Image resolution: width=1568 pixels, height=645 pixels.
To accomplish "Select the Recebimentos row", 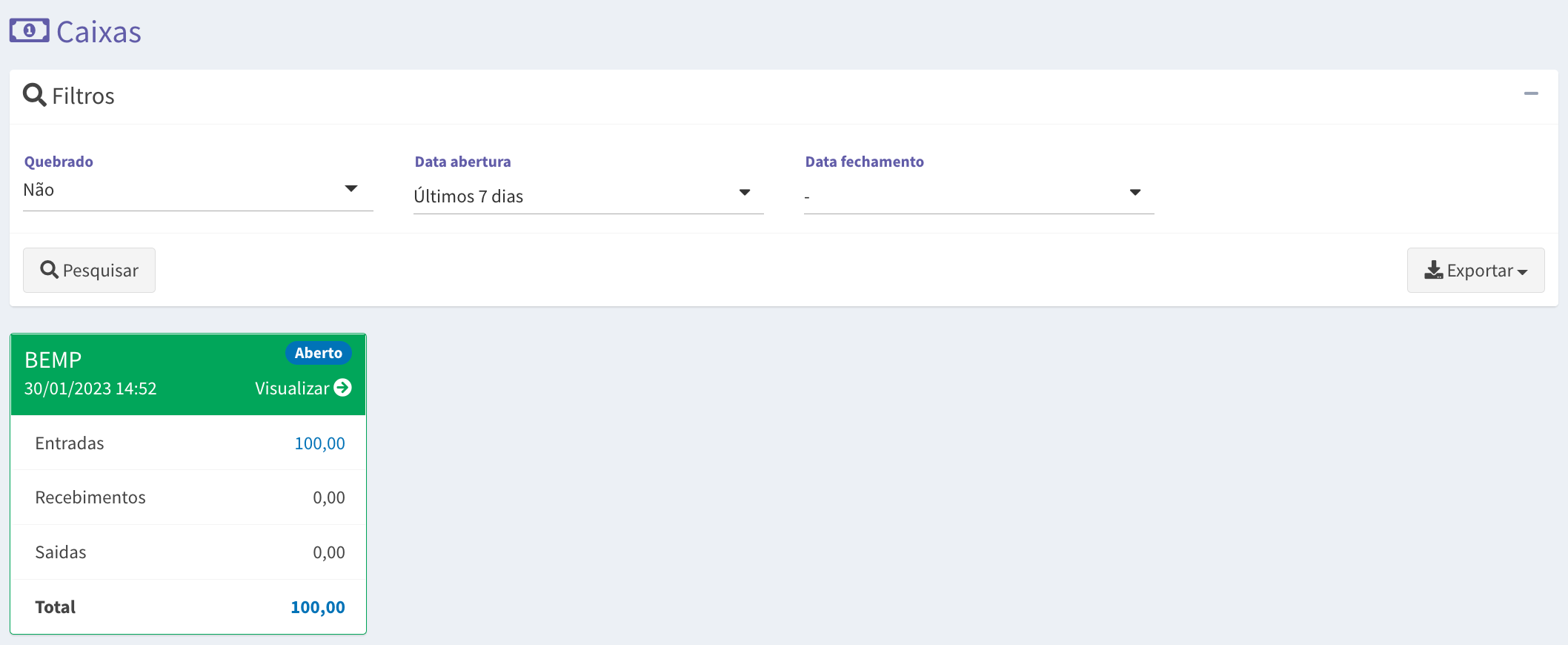I will (188, 497).
